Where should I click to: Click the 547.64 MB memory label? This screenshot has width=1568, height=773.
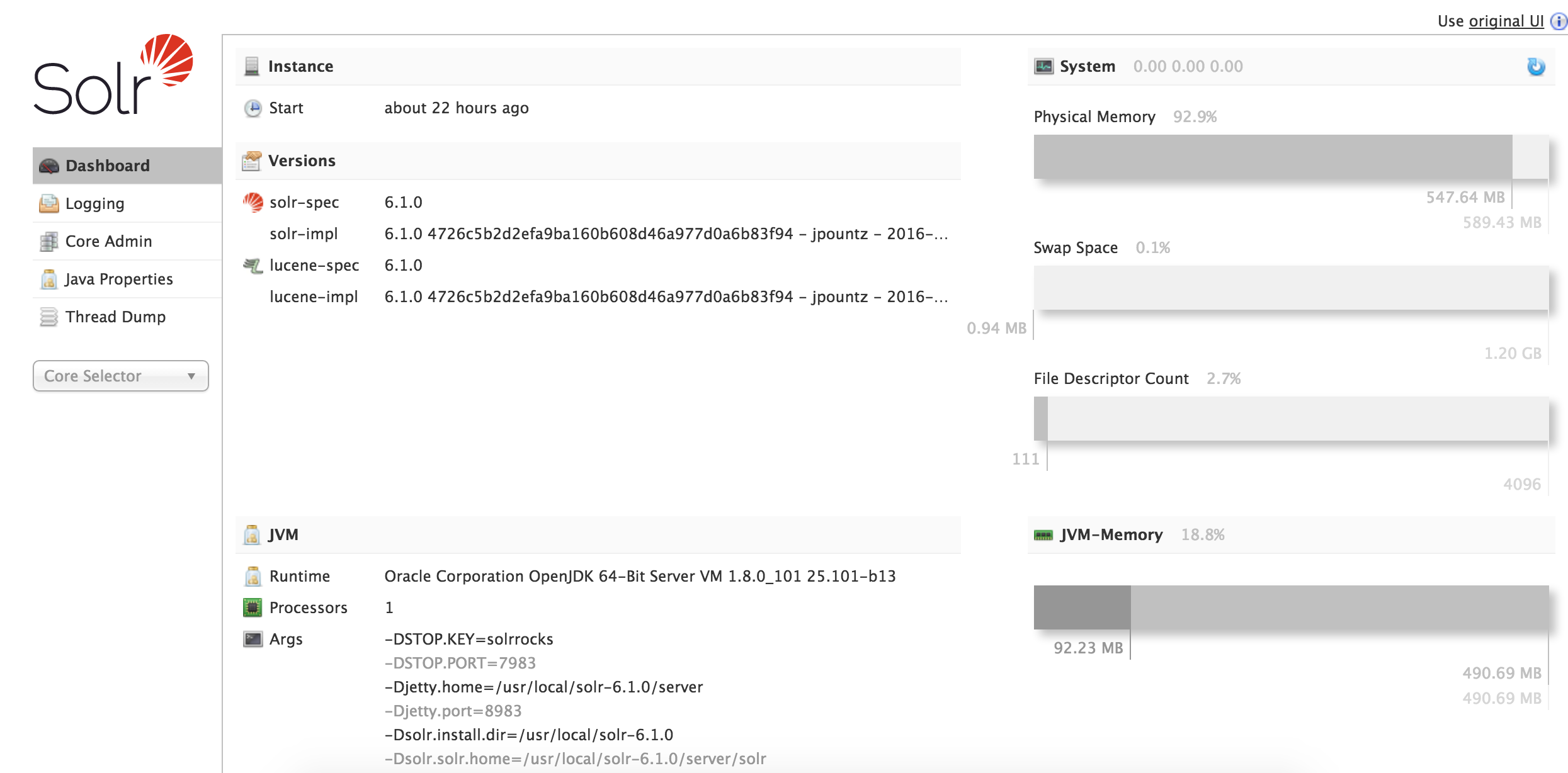[1465, 197]
